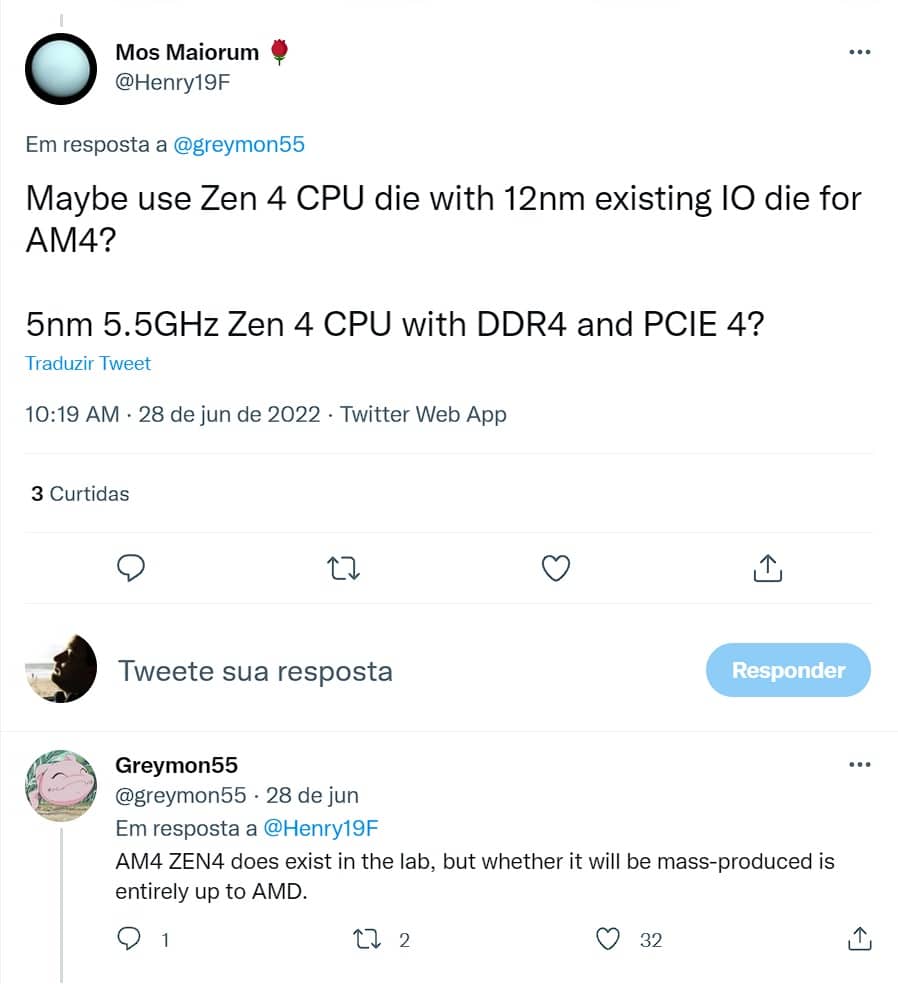The width and height of the screenshot is (898, 984).
Task: Open the @Henry19F mention in Greymon55's reply
Action: coord(321,828)
